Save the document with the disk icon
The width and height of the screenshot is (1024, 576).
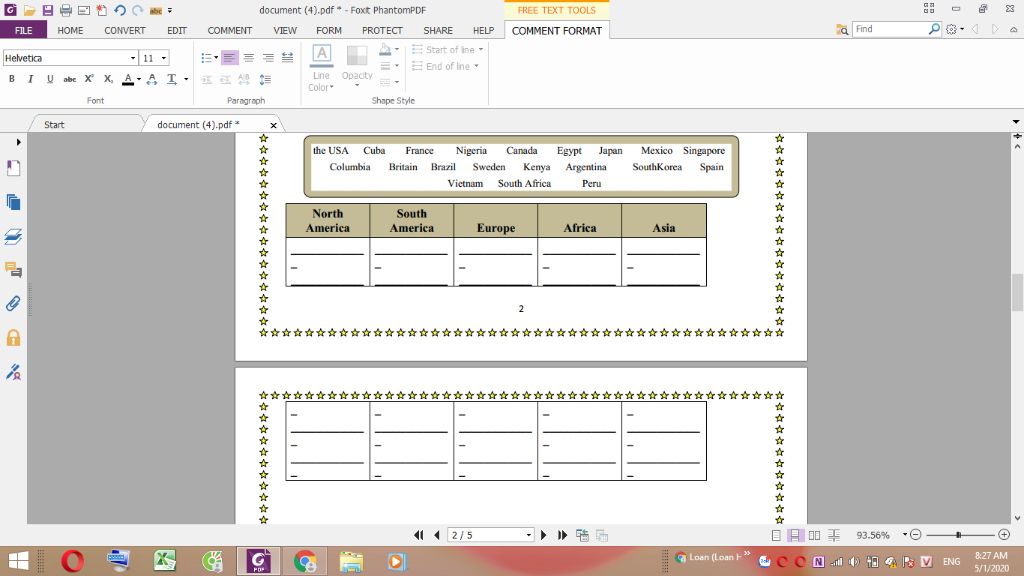pyautogui.click(x=48, y=10)
